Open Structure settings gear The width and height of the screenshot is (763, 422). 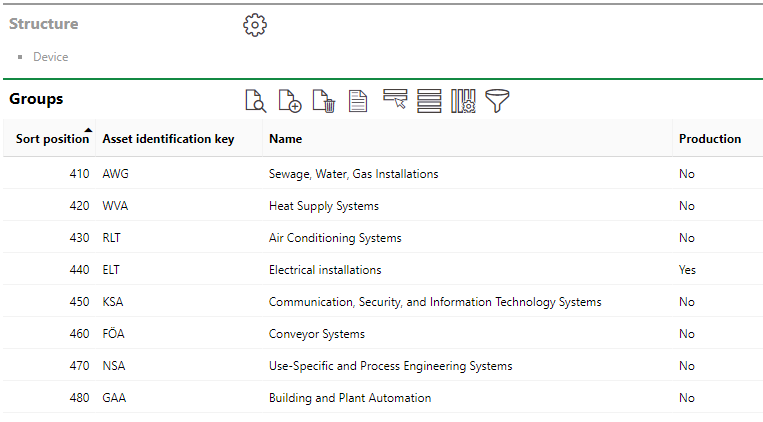tap(255, 25)
